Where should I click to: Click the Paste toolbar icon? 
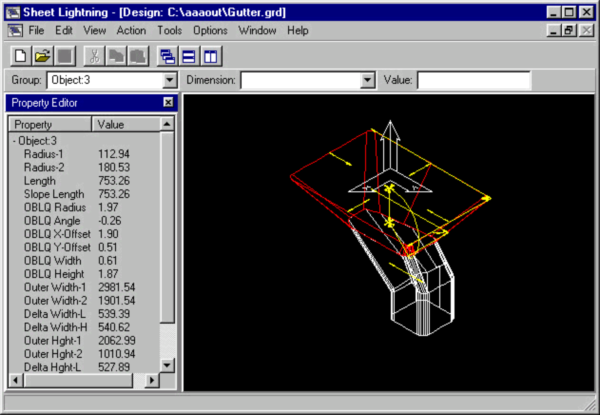click(x=138, y=56)
